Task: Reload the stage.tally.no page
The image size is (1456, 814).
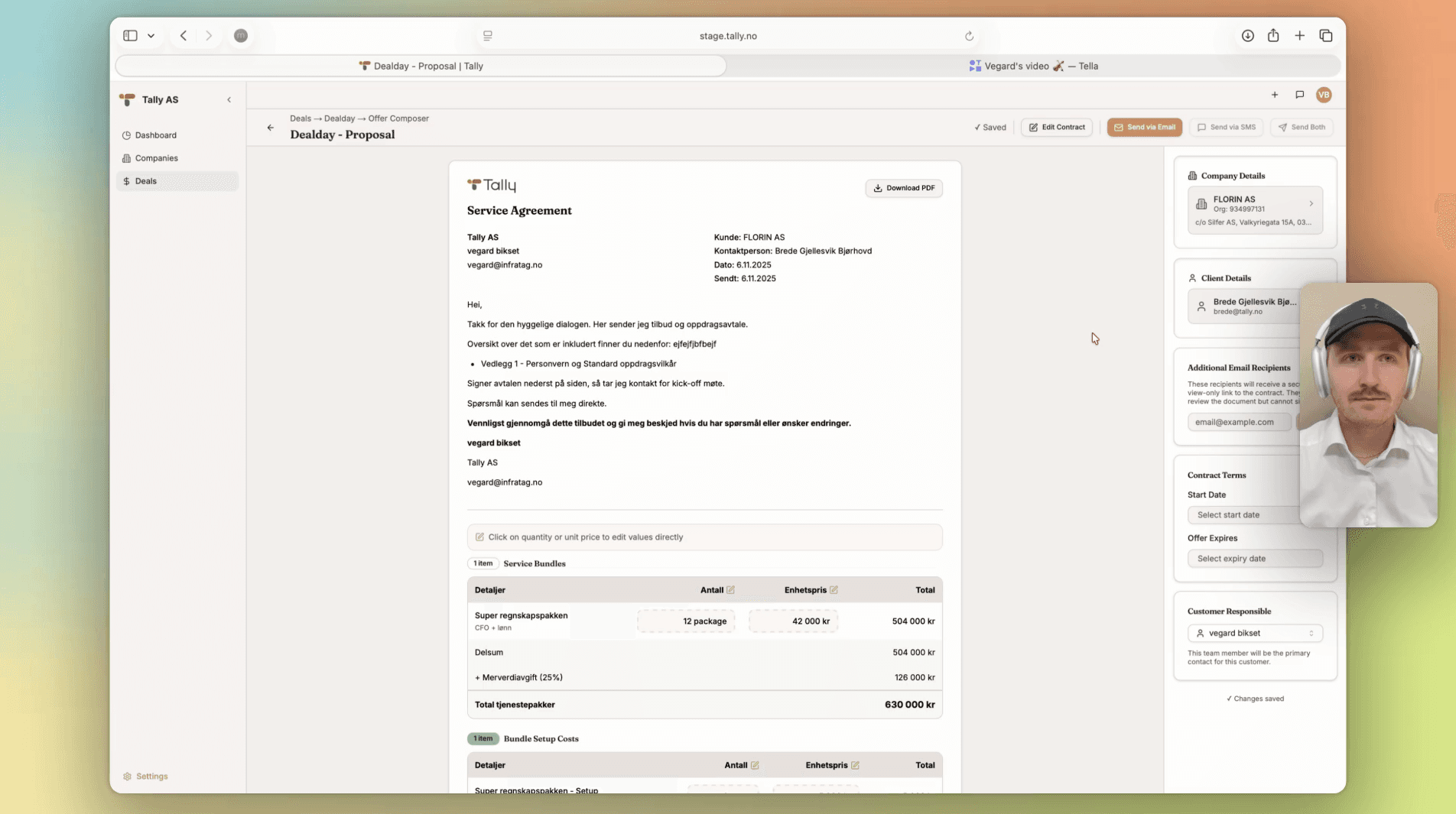Action: [969, 36]
